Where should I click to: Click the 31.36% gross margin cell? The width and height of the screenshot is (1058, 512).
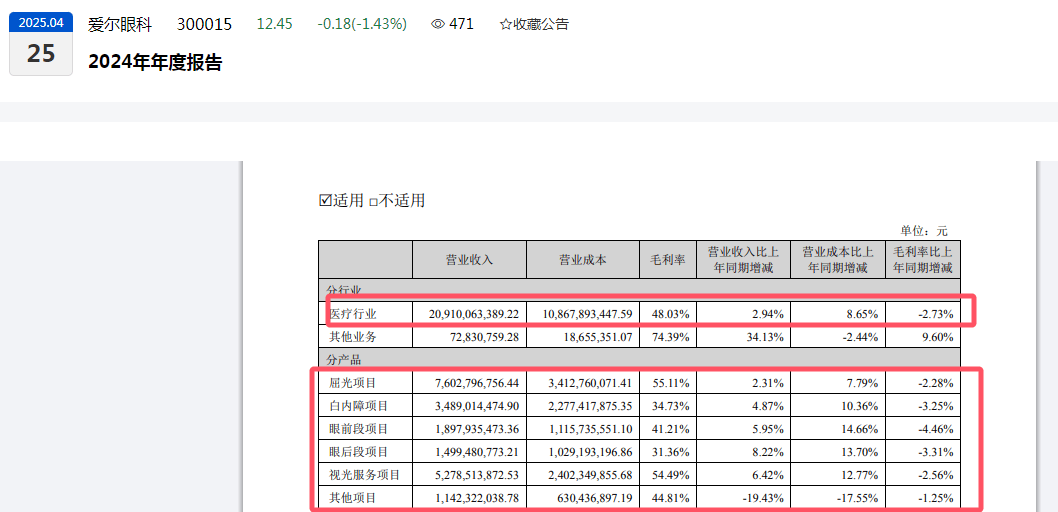[670, 452]
